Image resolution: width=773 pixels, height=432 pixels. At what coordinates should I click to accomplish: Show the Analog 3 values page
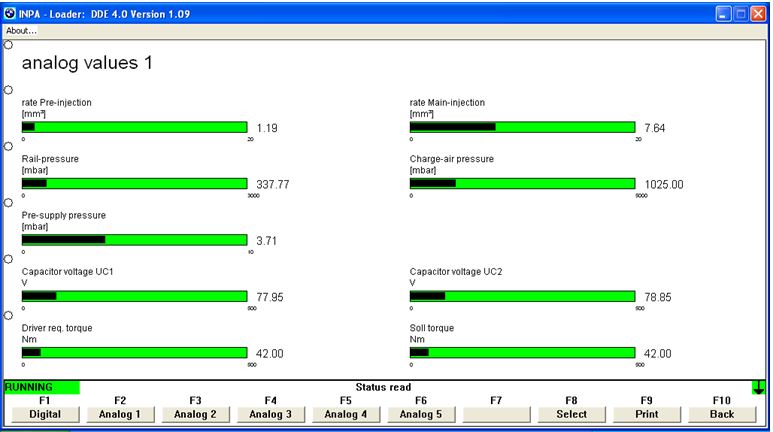[x=270, y=414]
